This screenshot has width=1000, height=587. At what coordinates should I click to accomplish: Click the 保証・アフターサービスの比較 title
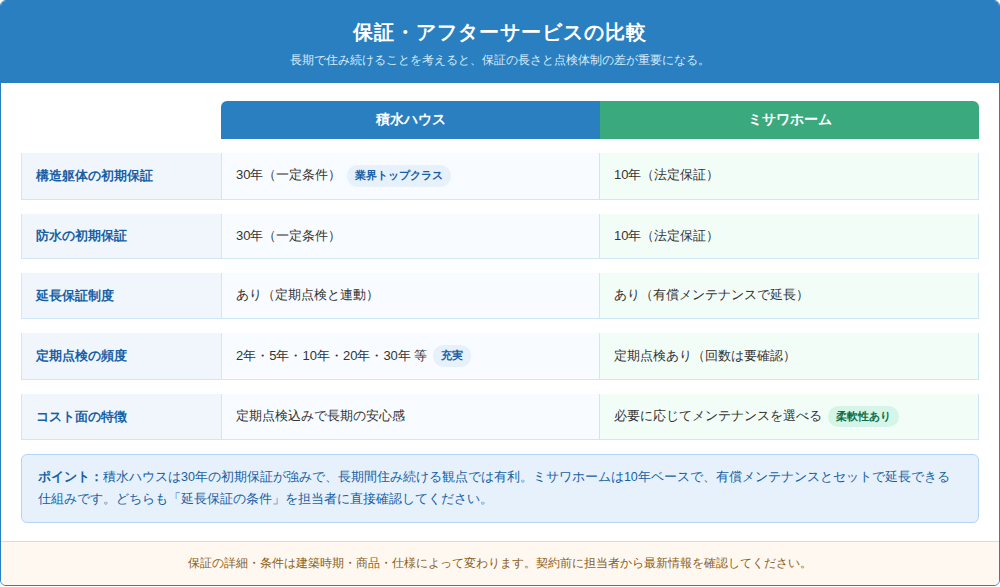pyautogui.click(x=499, y=32)
